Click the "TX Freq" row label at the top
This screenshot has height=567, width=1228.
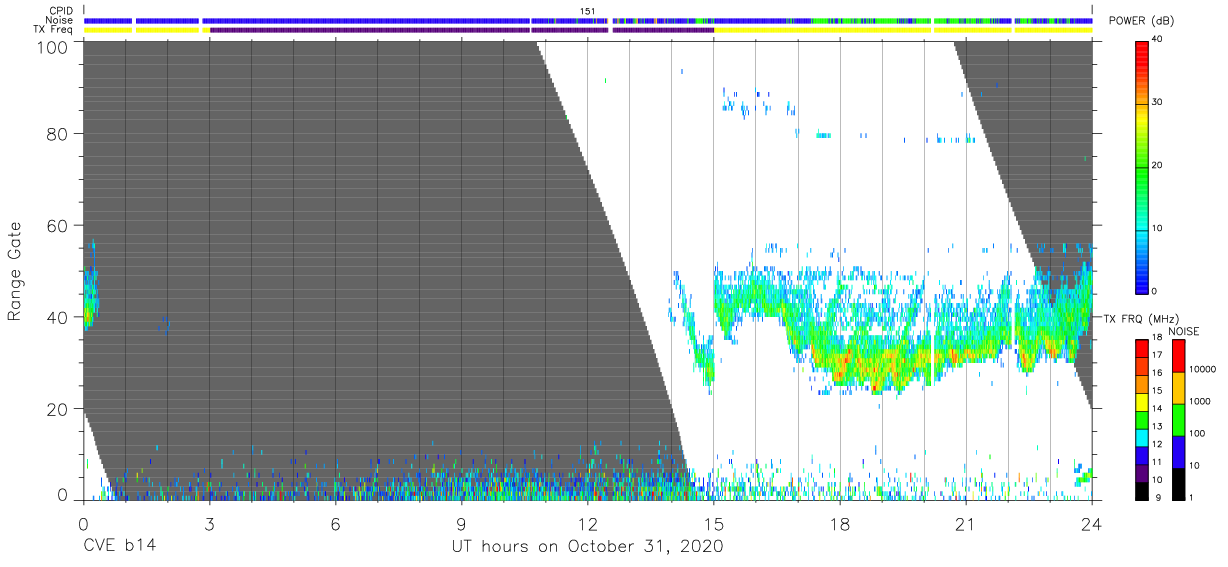54,30
